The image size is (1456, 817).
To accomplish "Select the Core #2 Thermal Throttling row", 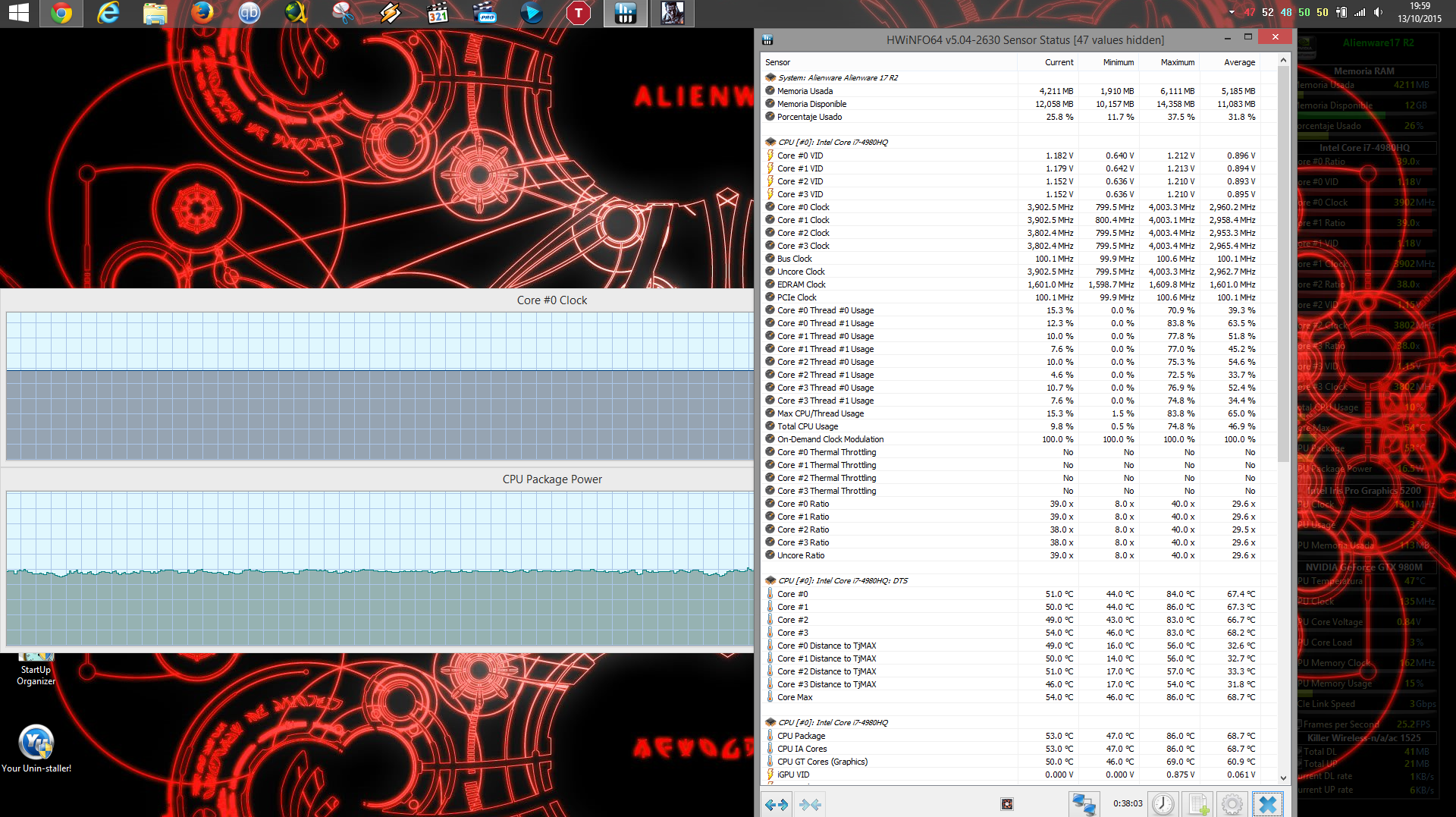I will pos(1011,478).
